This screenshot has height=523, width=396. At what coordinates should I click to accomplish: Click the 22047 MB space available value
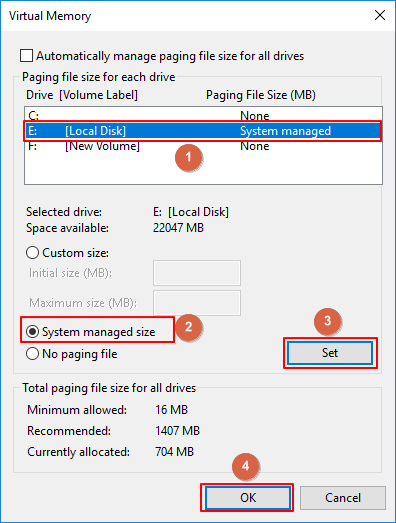click(178, 228)
